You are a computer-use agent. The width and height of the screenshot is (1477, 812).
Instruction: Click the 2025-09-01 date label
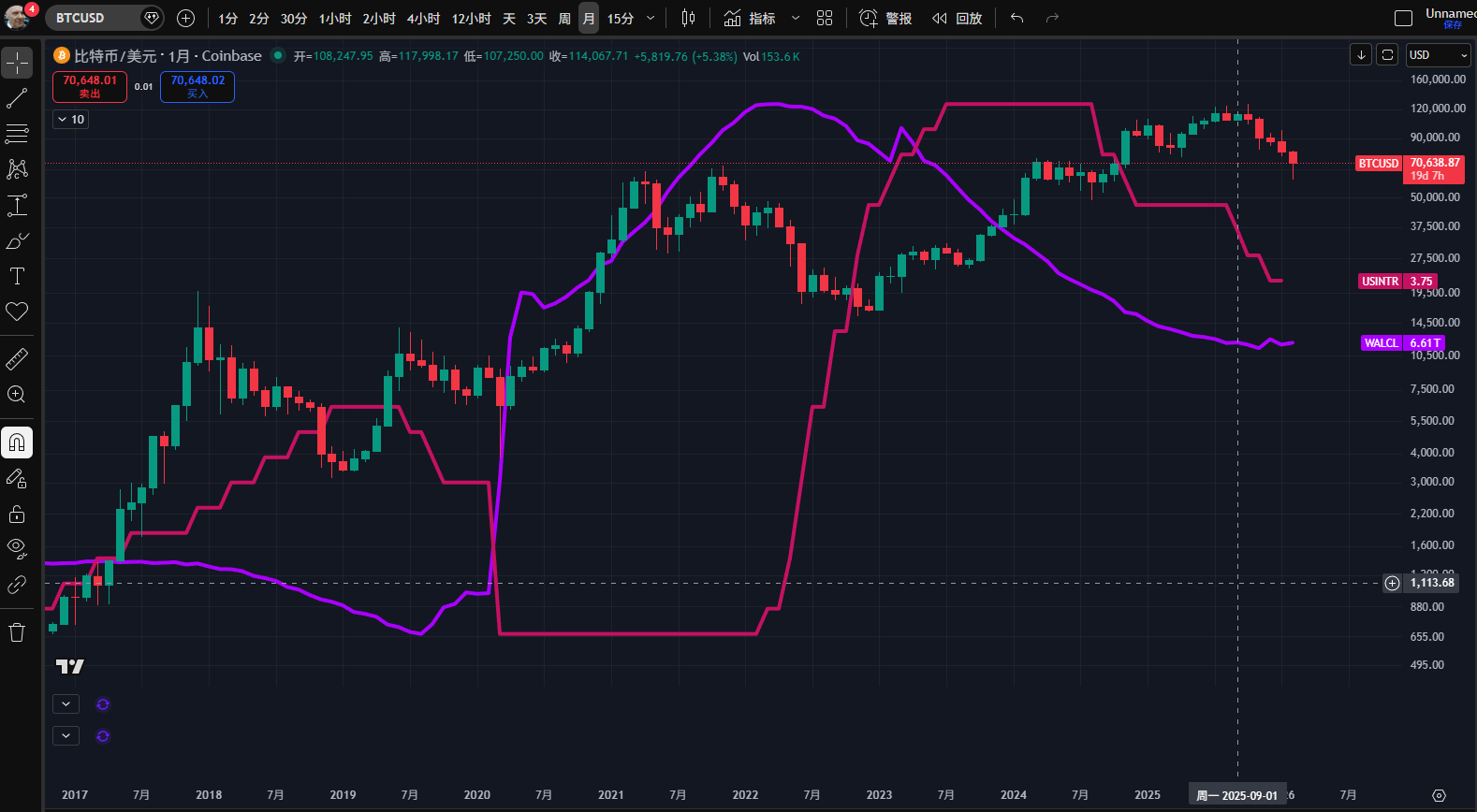pyautogui.click(x=1236, y=795)
